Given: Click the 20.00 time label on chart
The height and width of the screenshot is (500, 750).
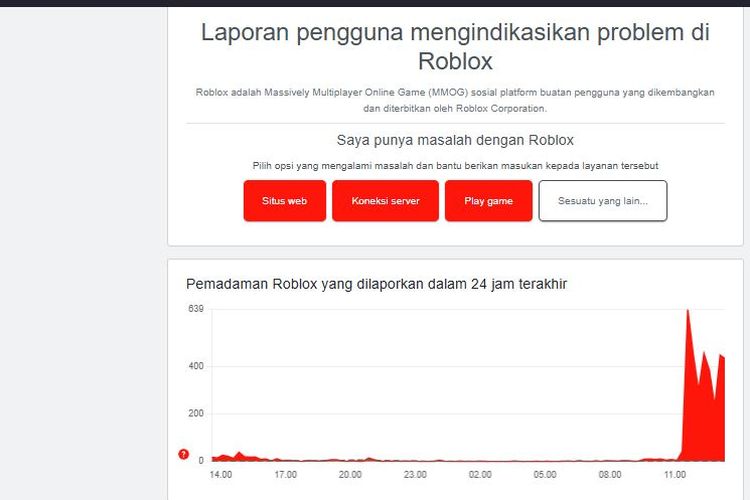Looking at the screenshot, I should pyautogui.click(x=350, y=475).
